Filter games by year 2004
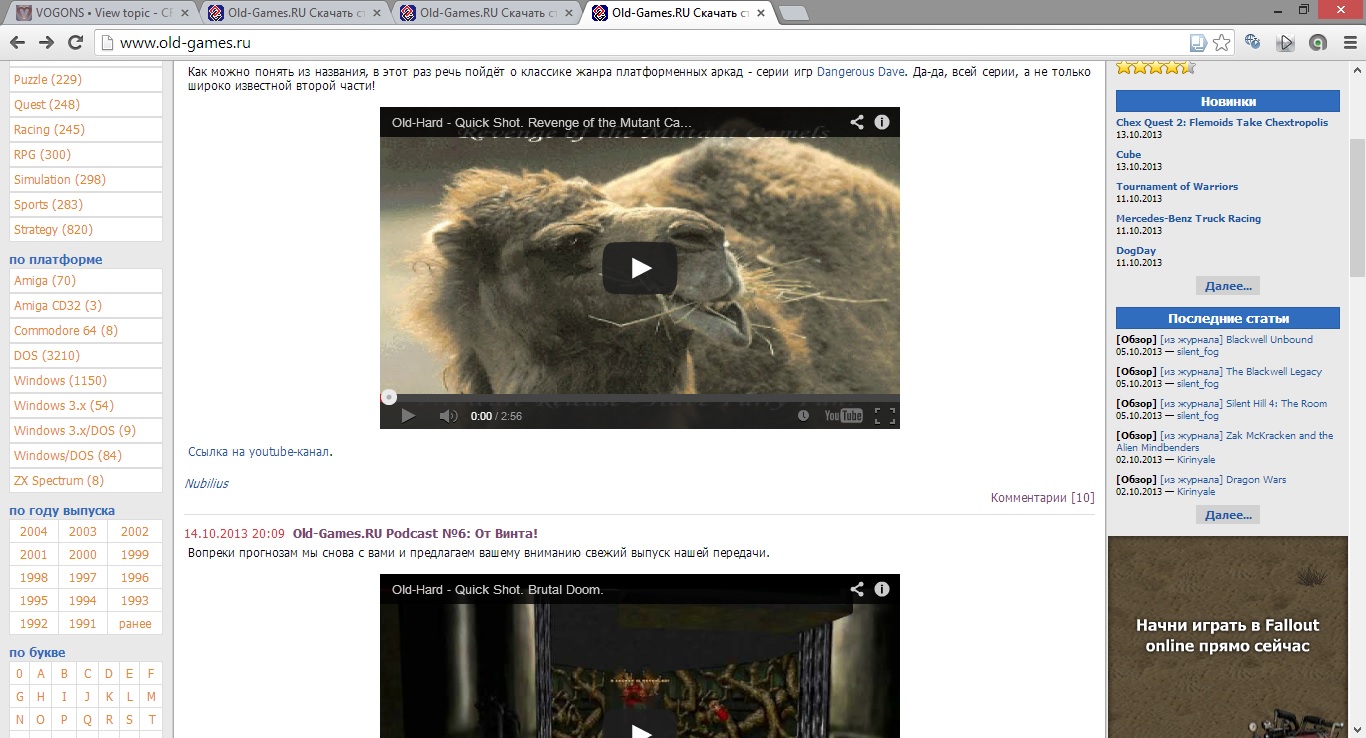 [34, 532]
